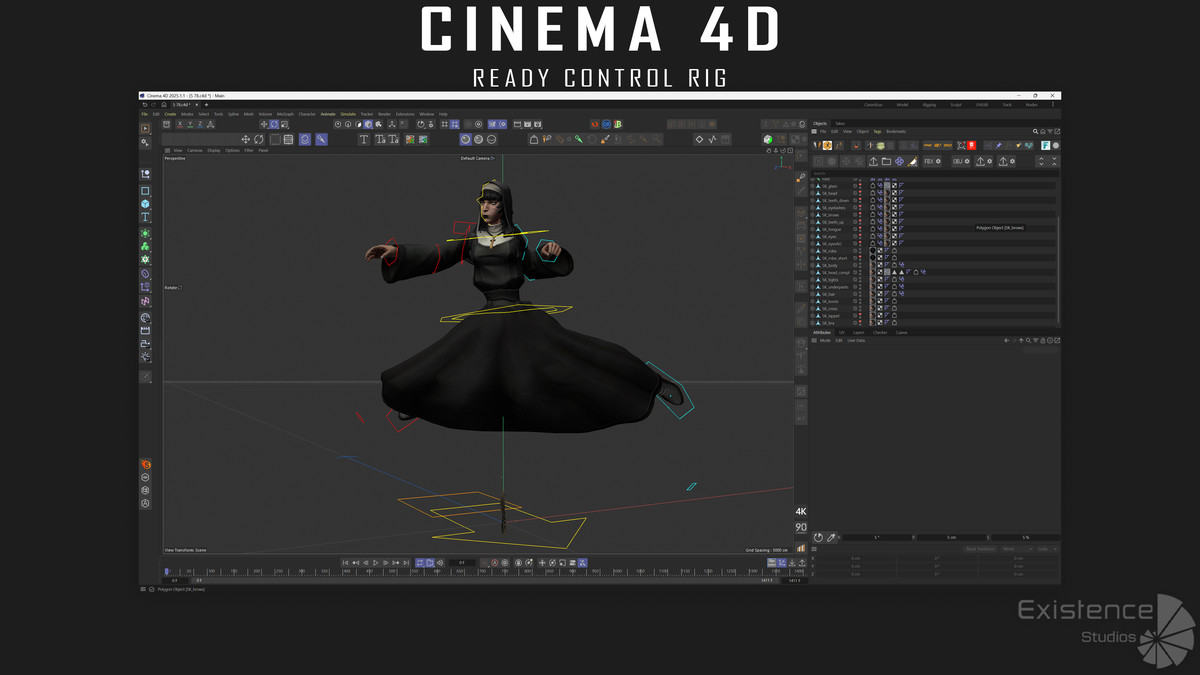The width and height of the screenshot is (1200, 675).
Task: Click the cube primitive icon in left sidebar
Action: (x=145, y=204)
